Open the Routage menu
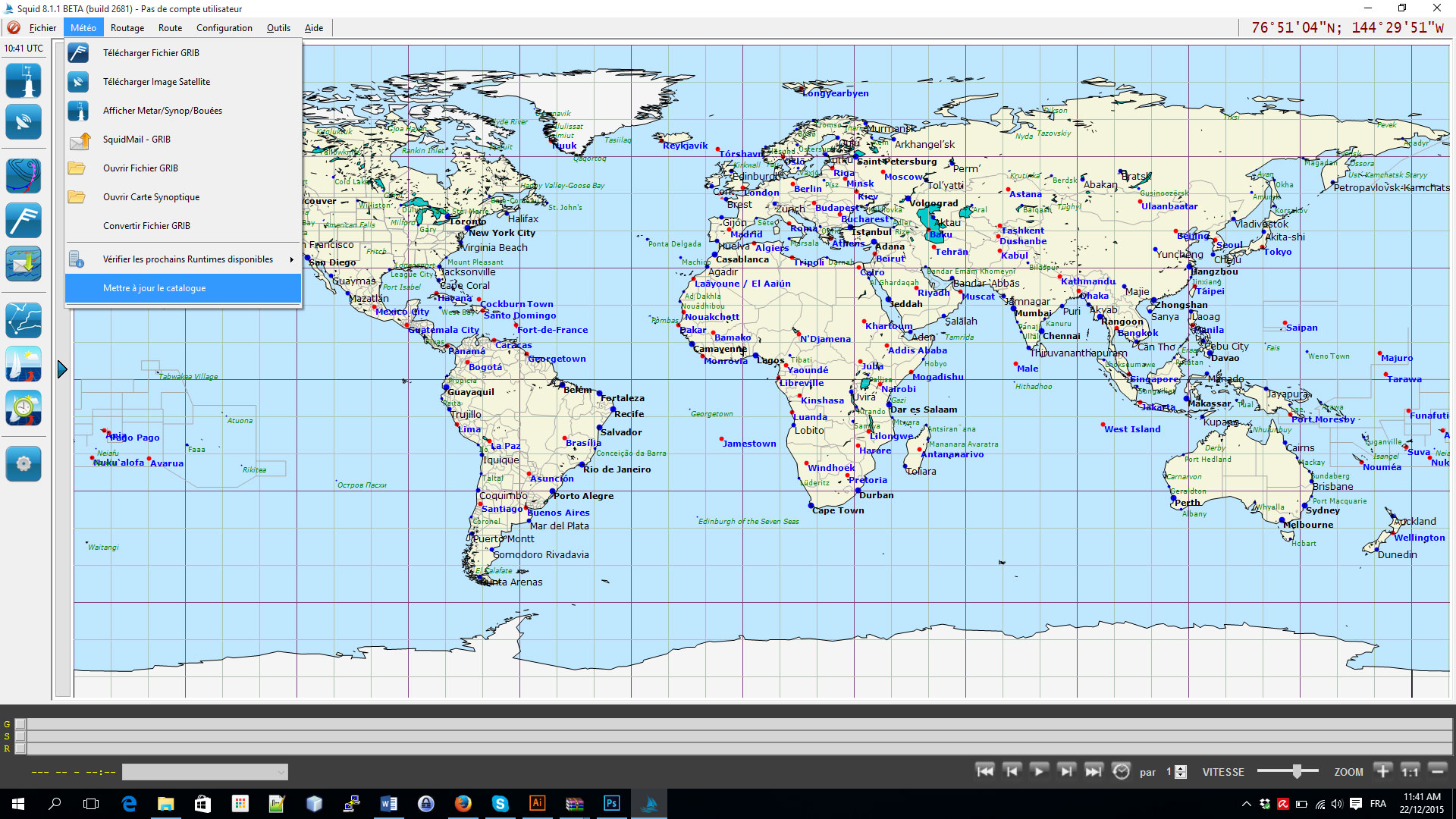This screenshot has width=1456, height=819. pyautogui.click(x=127, y=28)
